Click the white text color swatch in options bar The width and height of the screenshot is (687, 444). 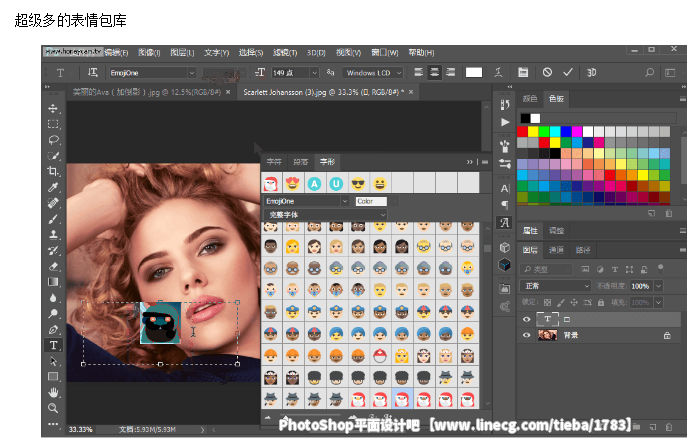coord(474,72)
